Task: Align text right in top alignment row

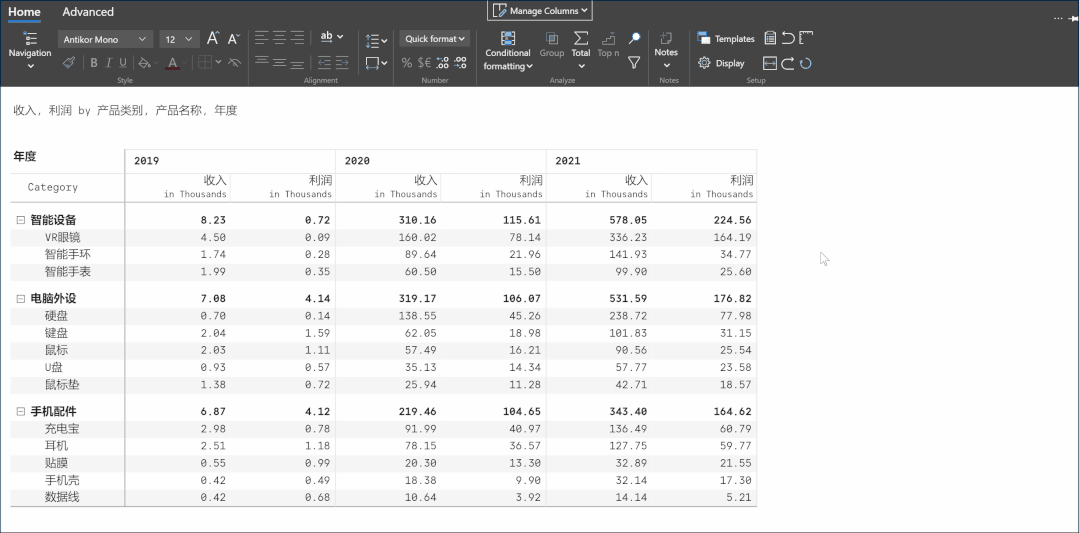Action: [x=297, y=37]
